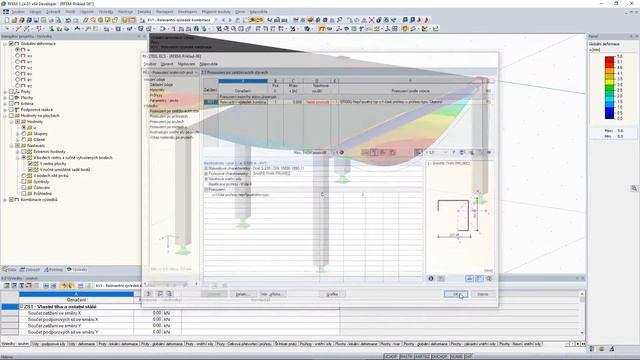Image resolution: width=640 pixels, height=360 pixels.
Task: Open the load case combination dropdown
Action: (x=216, y=20)
